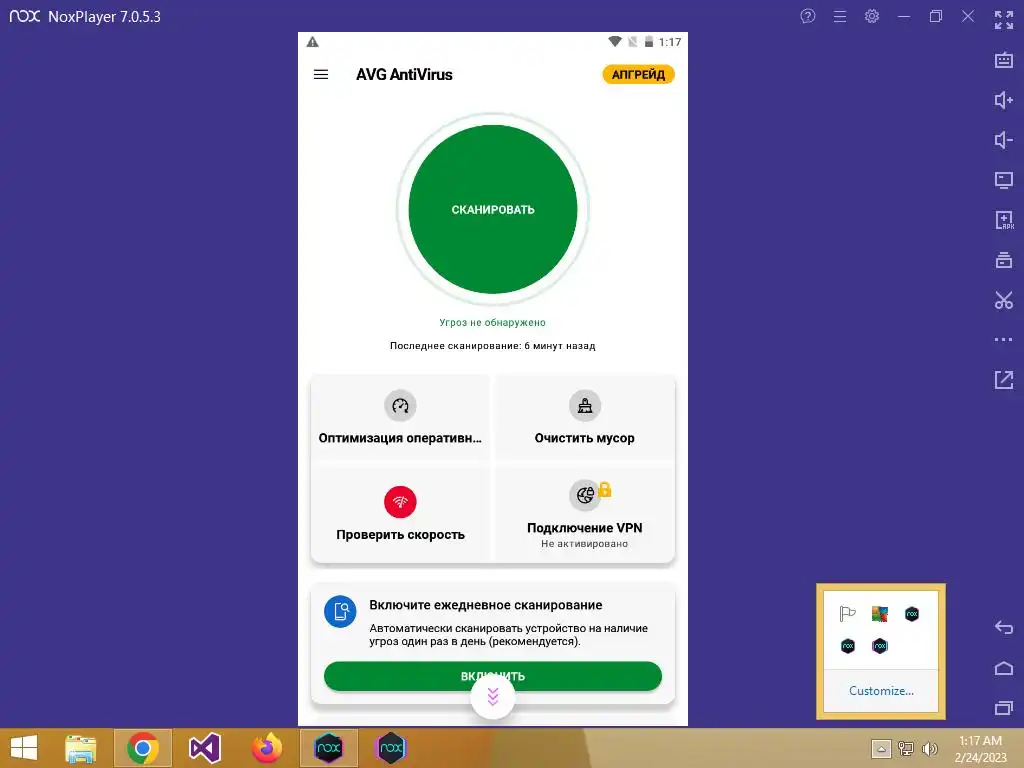Open Подключение VPN globe icon
This screenshot has width=1024, height=768.
[x=584, y=495]
